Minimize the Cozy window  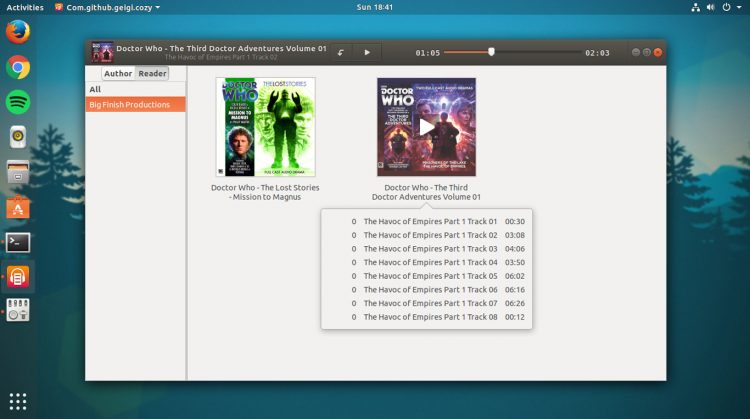pyautogui.click(x=636, y=52)
